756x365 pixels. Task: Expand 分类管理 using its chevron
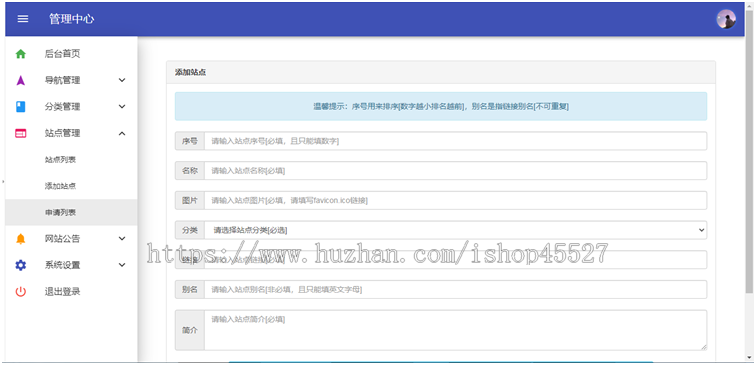tap(122, 107)
